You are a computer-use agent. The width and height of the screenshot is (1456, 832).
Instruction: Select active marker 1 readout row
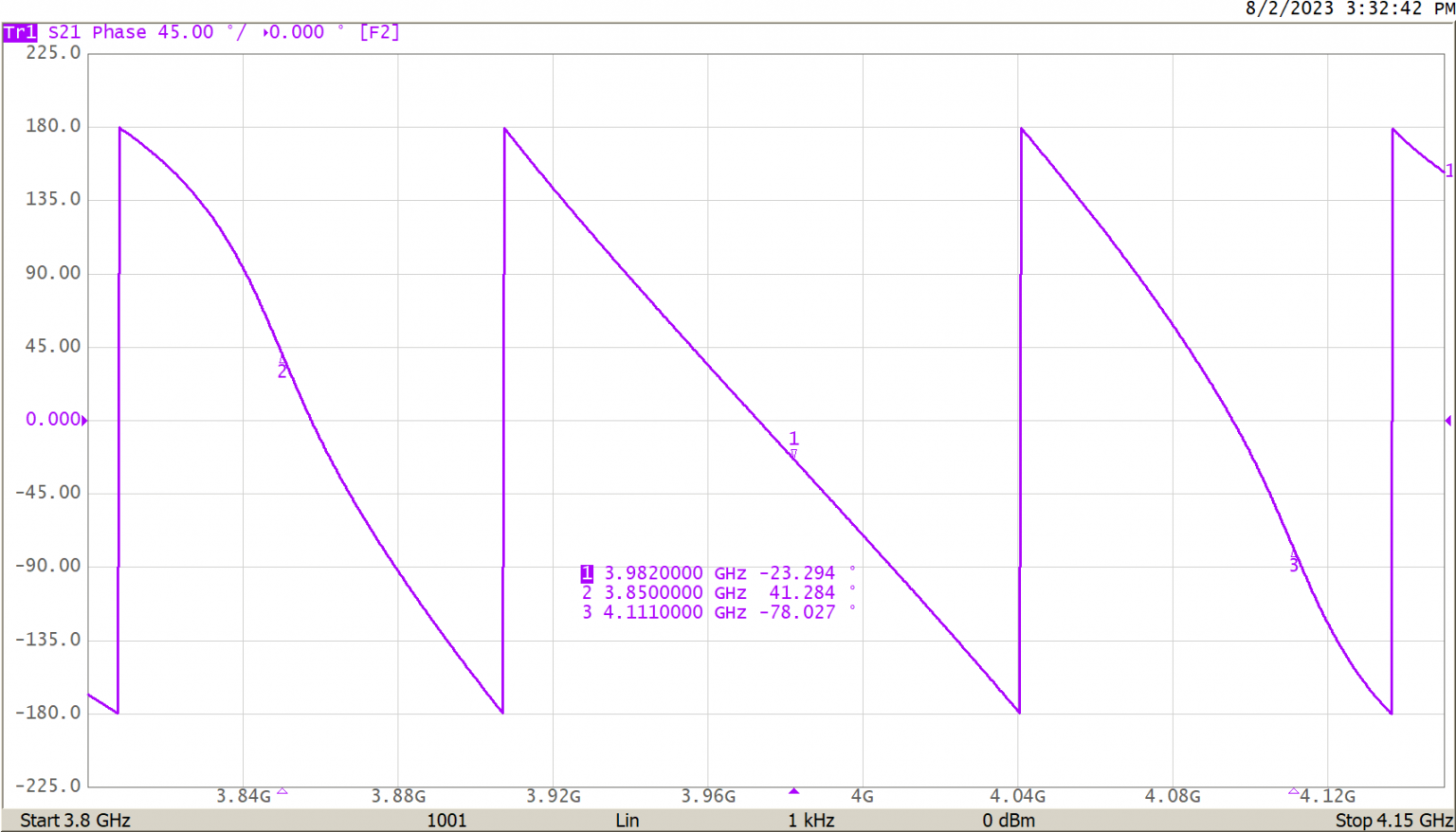coord(717,573)
